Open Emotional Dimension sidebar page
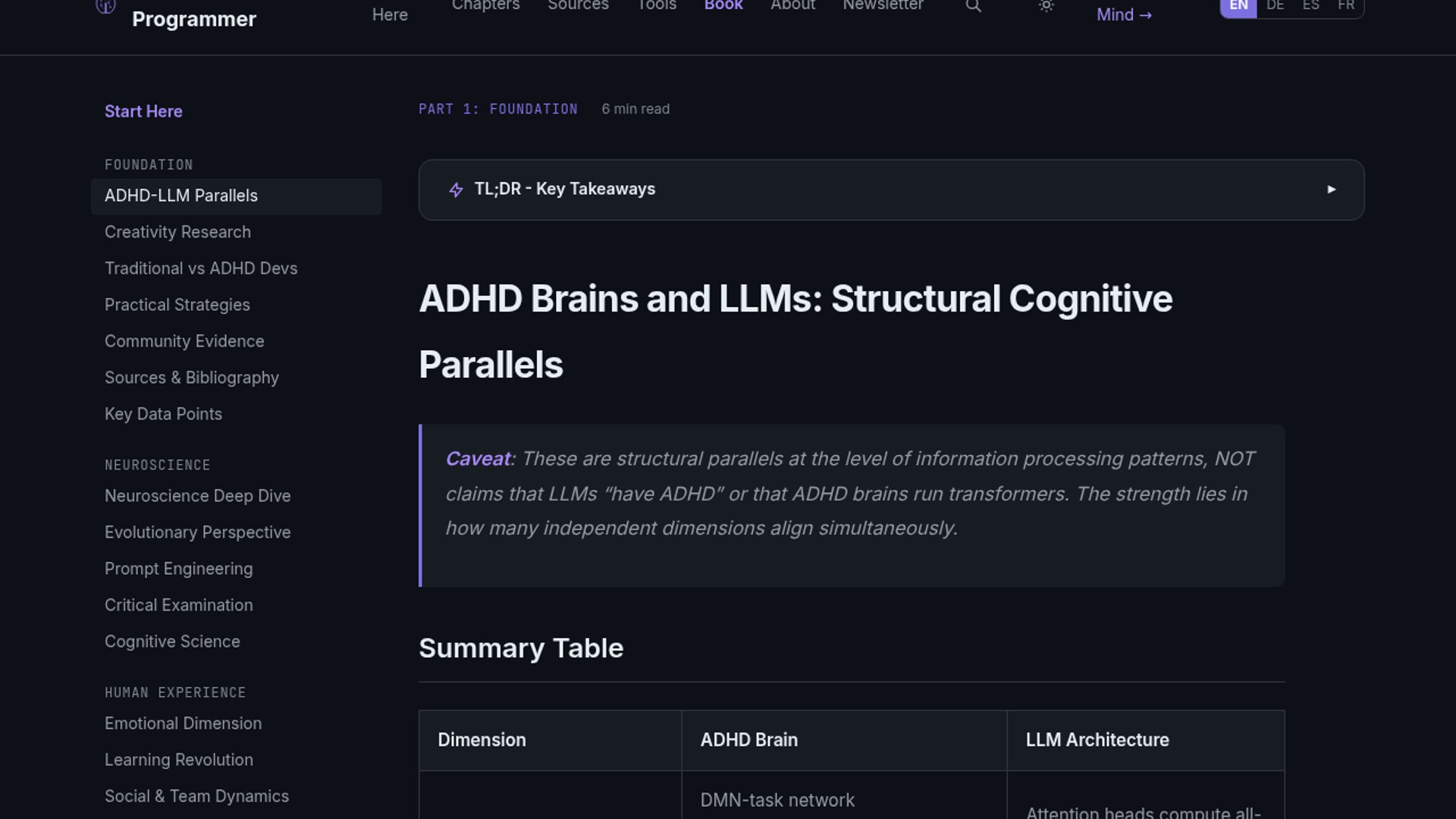 pyautogui.click(x=183, y=723)
